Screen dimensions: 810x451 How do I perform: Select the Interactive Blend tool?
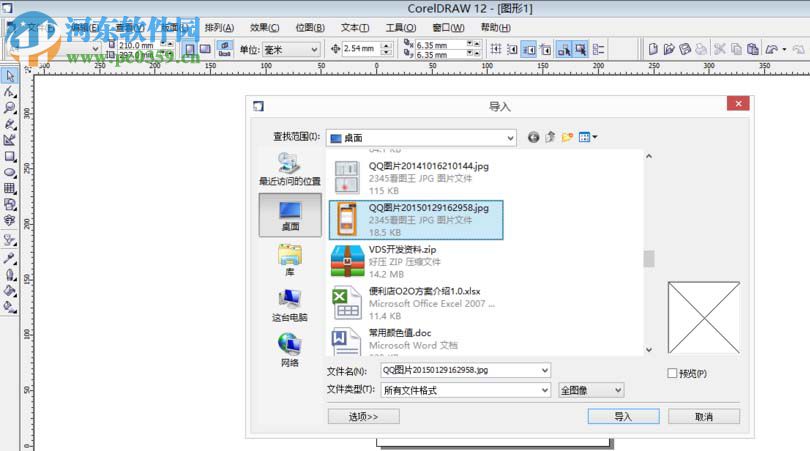(9, 240)
